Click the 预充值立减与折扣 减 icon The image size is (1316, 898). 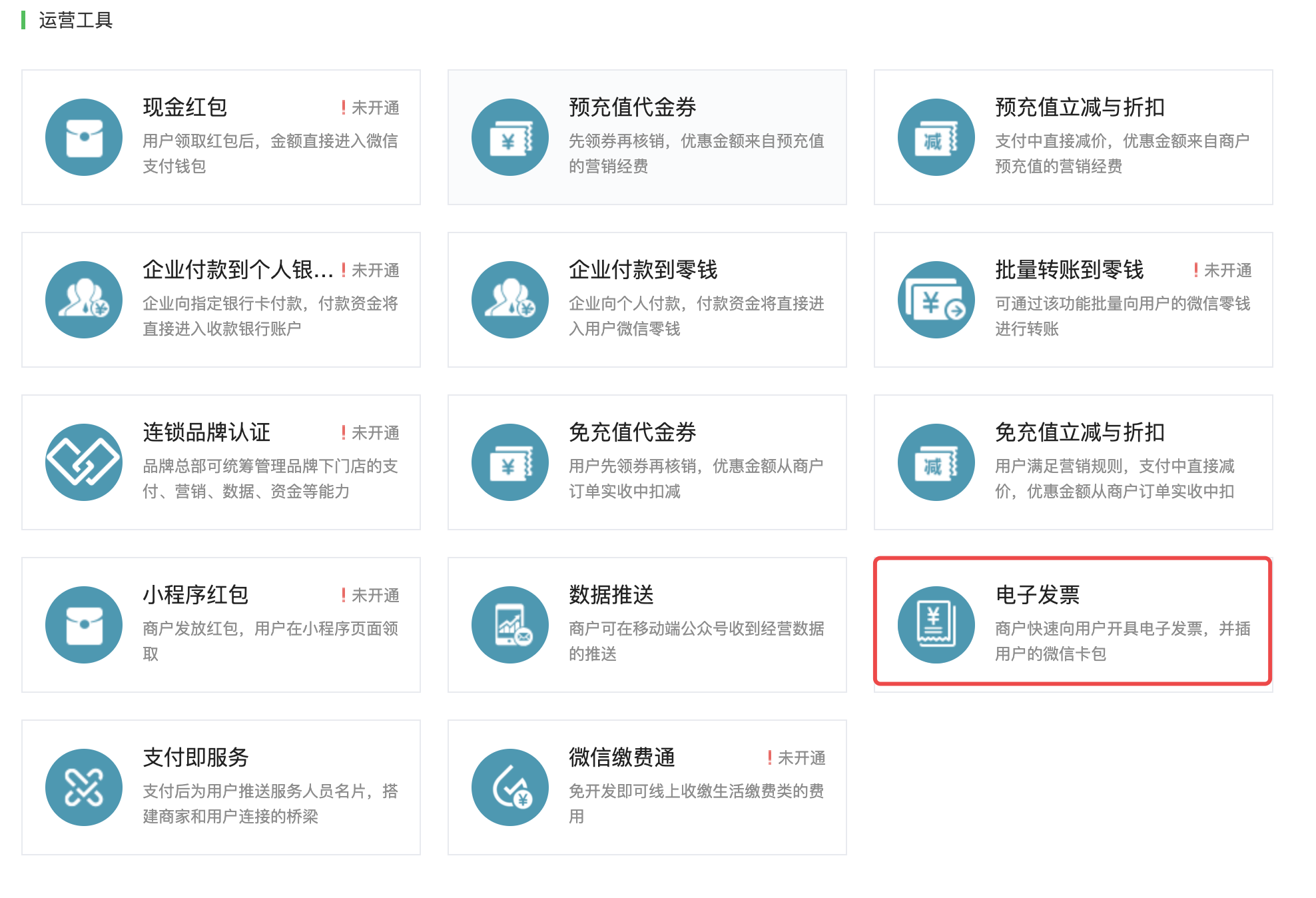click(936, 137)
